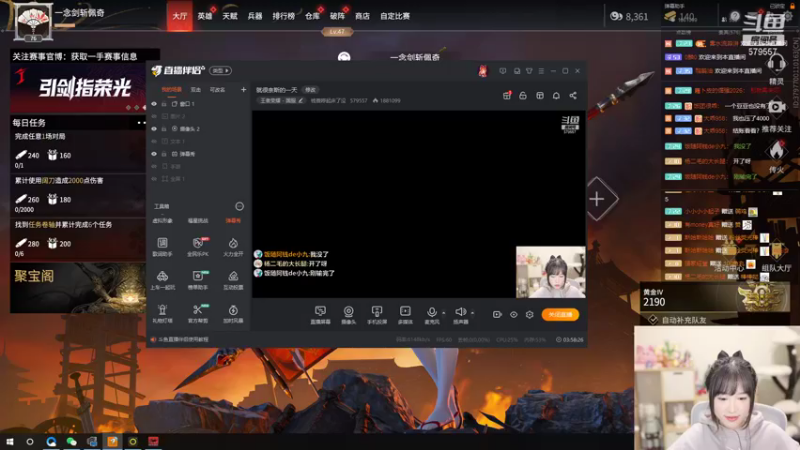Mute the 扬声器 speaker
Screen dimensions: 800x450
[460, 315]
